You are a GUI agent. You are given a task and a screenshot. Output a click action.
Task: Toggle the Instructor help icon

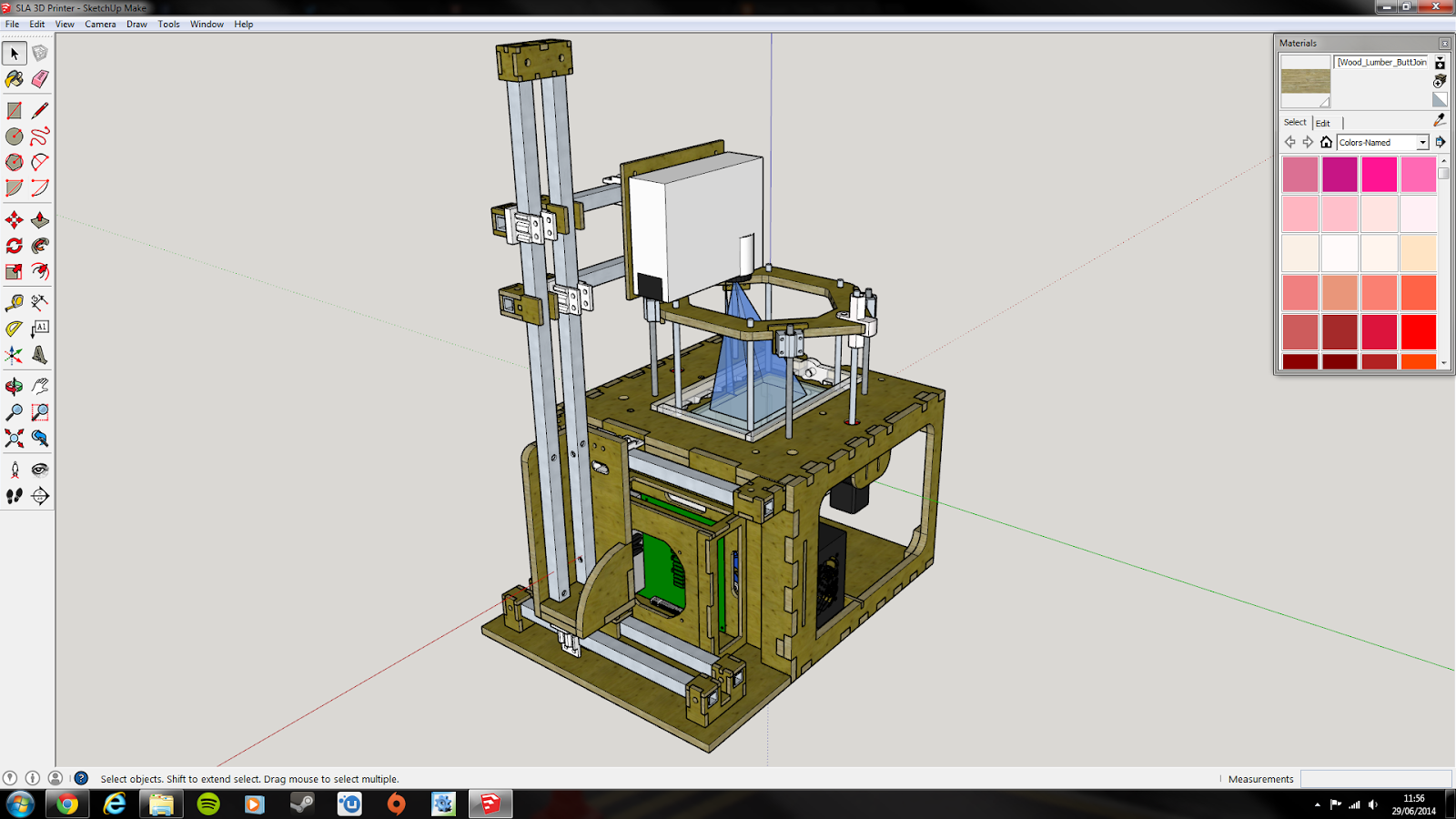81,778
